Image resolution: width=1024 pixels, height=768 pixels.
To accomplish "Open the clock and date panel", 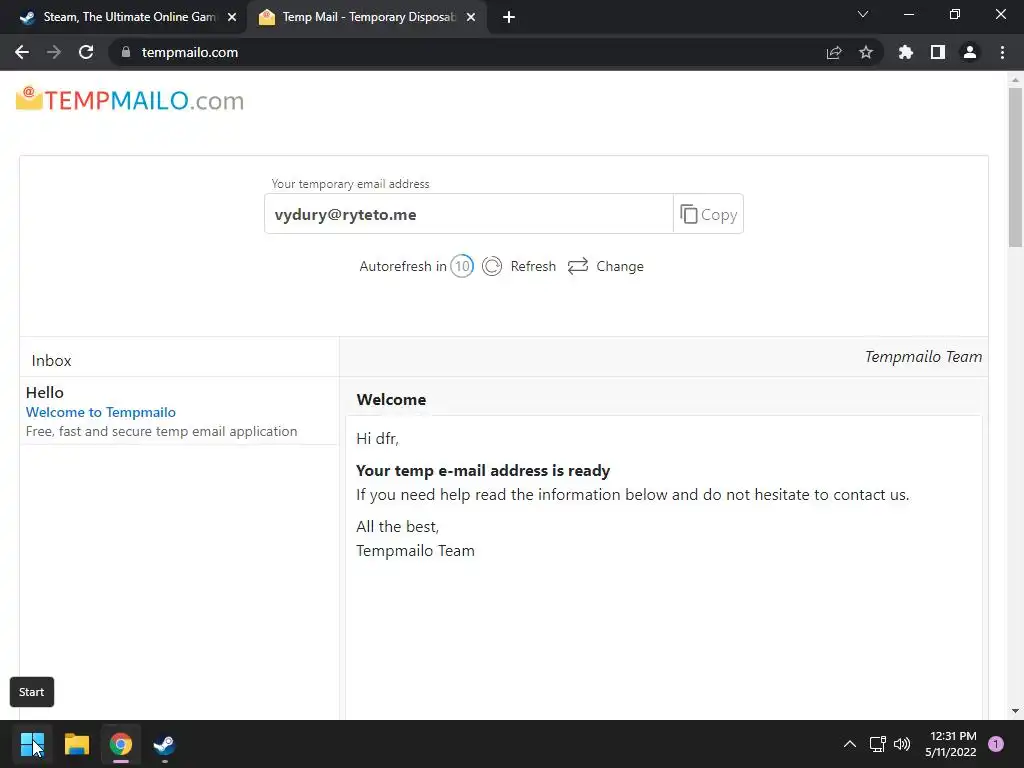I will tap(950, 744).
